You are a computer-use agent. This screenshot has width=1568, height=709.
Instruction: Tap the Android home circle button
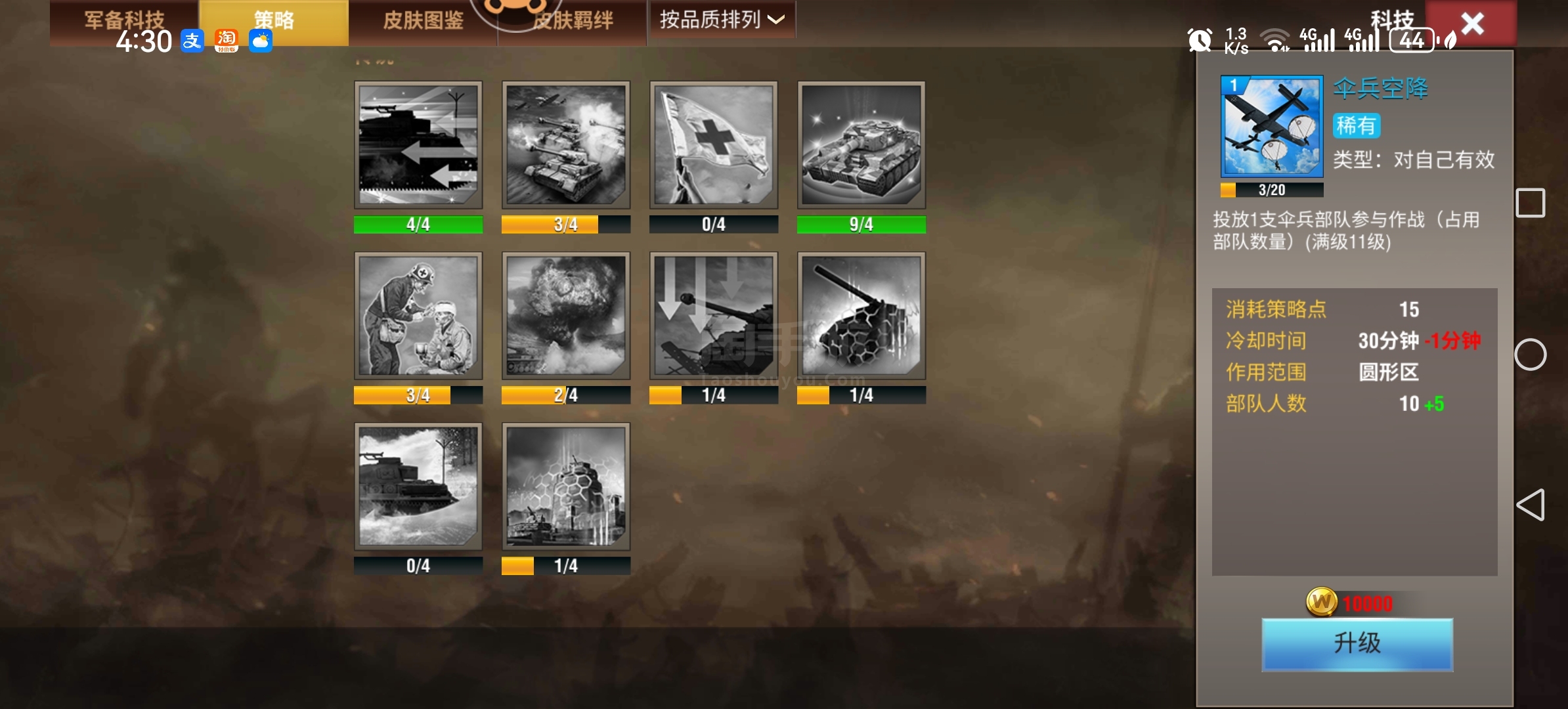tap(1531, 354)
